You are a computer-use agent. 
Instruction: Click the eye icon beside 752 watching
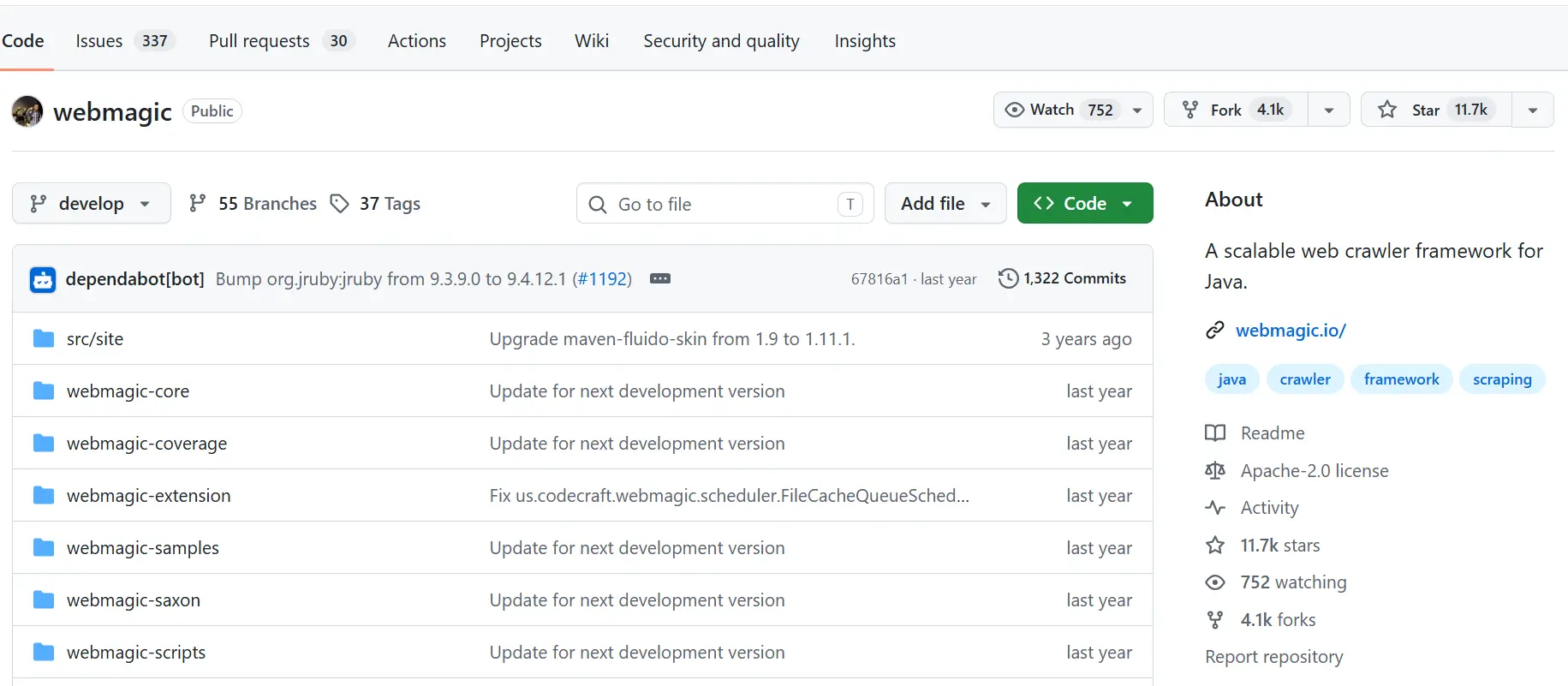[1215, 582]
